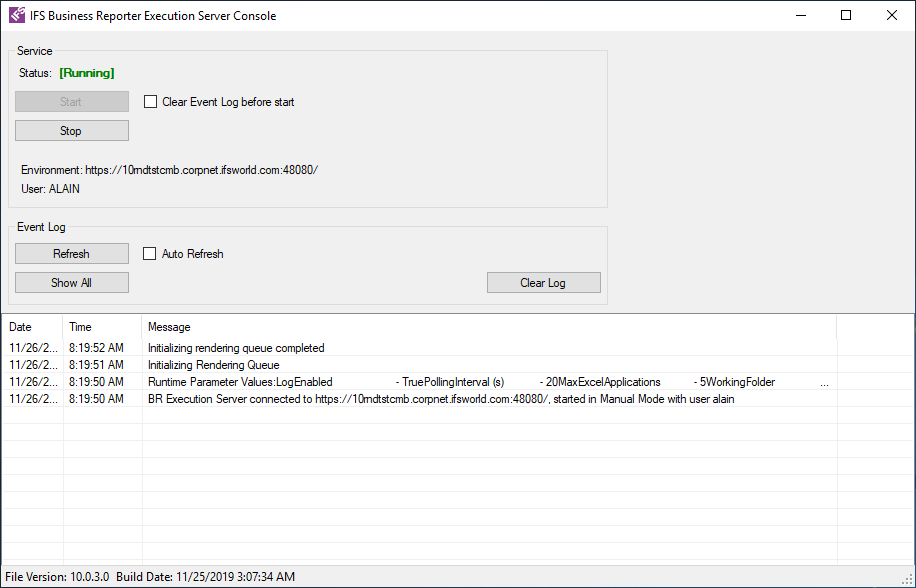Click the File Version status bar text
Image resolution: width=916 pixels, height=588 pixels.
point(57,577)
